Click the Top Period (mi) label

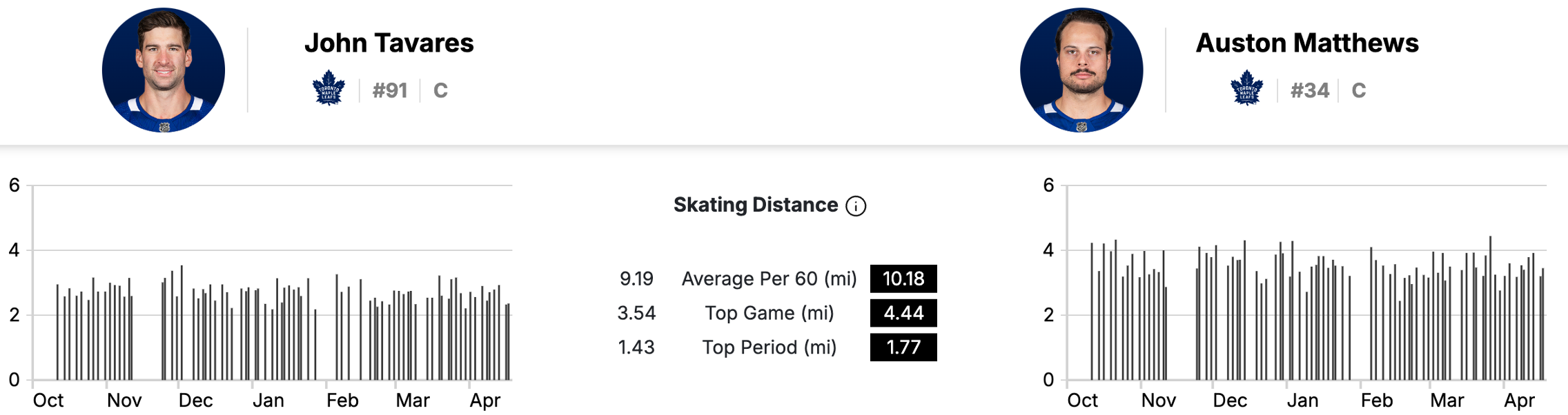tap(769, 347)
